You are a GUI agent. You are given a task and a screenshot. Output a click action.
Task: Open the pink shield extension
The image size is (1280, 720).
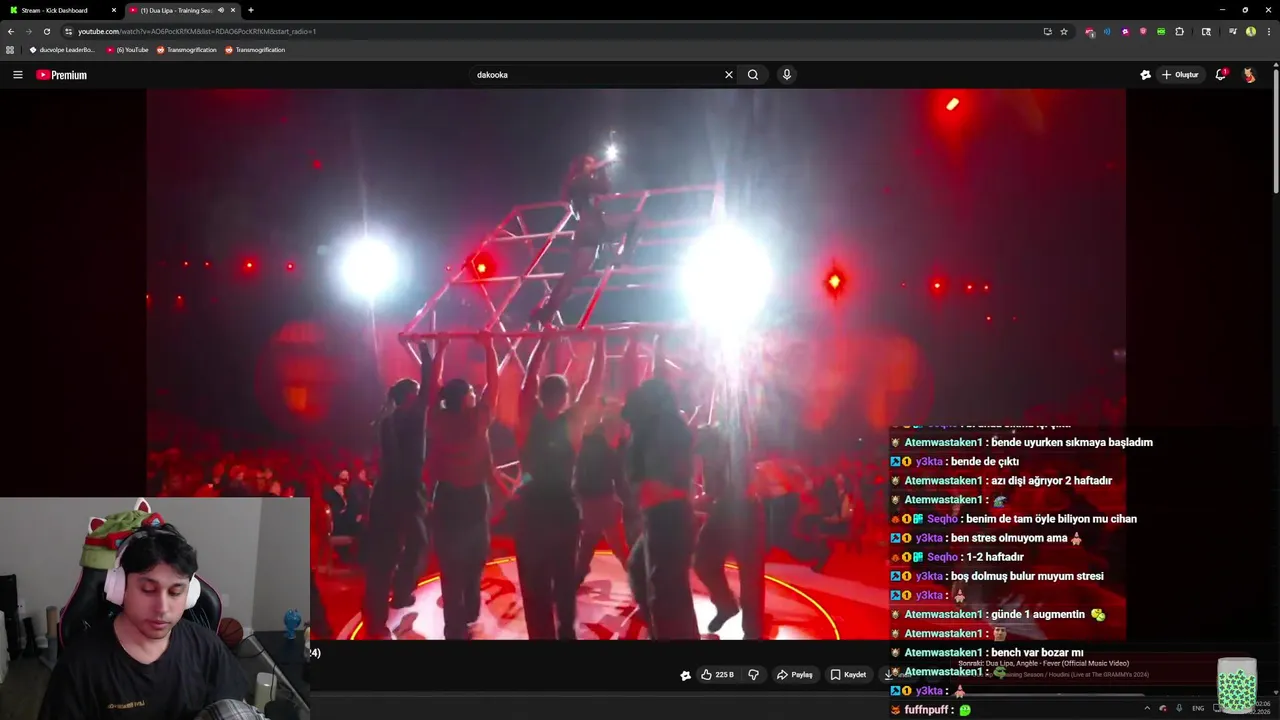1143,31
